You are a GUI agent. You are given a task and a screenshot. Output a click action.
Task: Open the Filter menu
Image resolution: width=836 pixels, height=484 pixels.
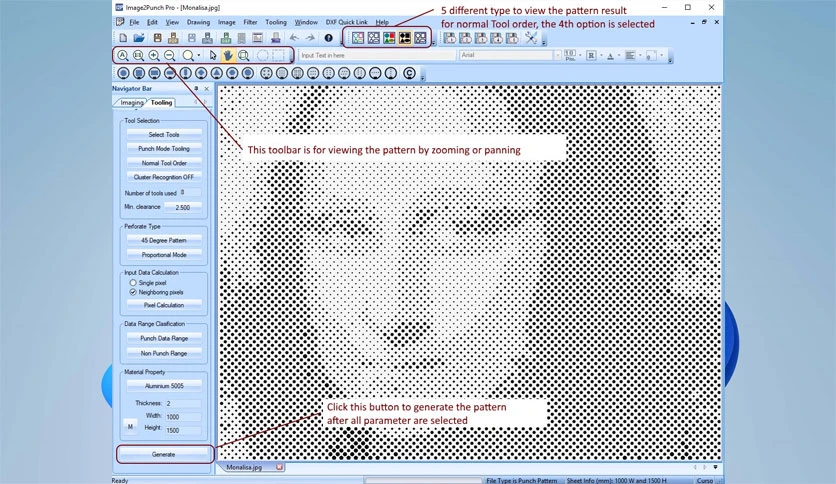tap(250, 22)
